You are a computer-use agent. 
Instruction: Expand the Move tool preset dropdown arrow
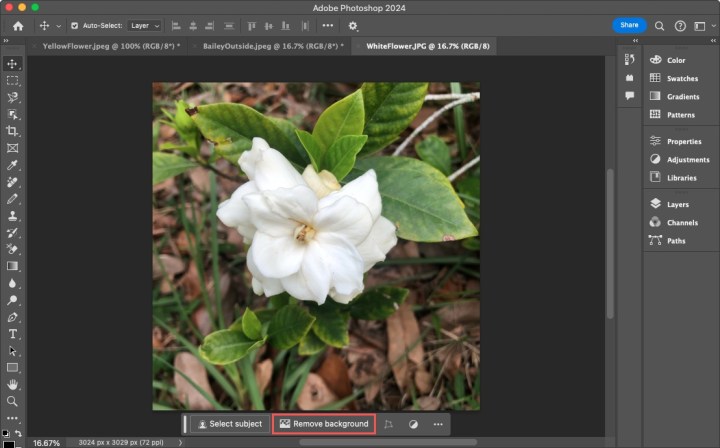pyautogui.click(x=58, y=25)
